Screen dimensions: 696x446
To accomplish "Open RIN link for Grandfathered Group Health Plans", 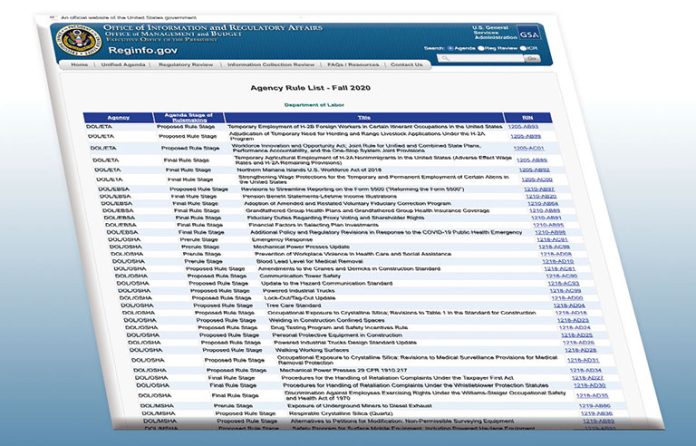I will tap(545, 210).
